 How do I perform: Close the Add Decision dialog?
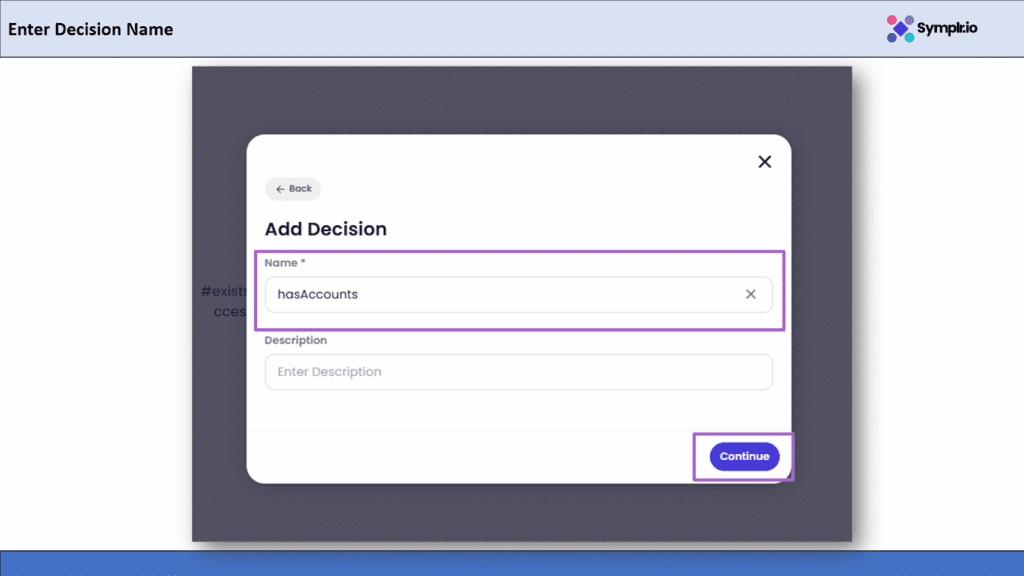[x=765, y=162]
